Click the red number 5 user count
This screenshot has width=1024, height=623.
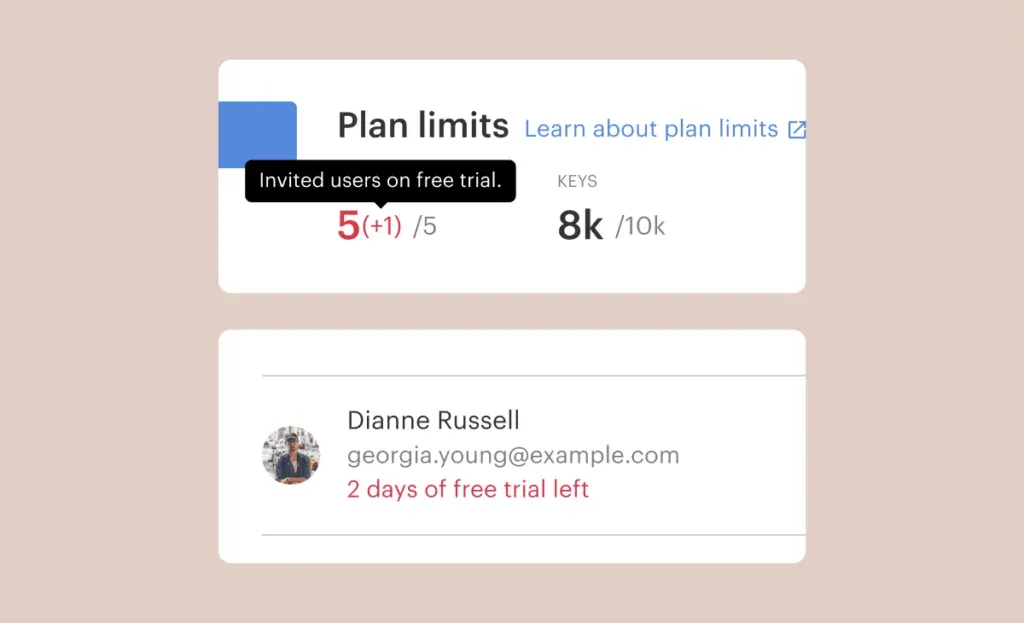tap(348, 226)
